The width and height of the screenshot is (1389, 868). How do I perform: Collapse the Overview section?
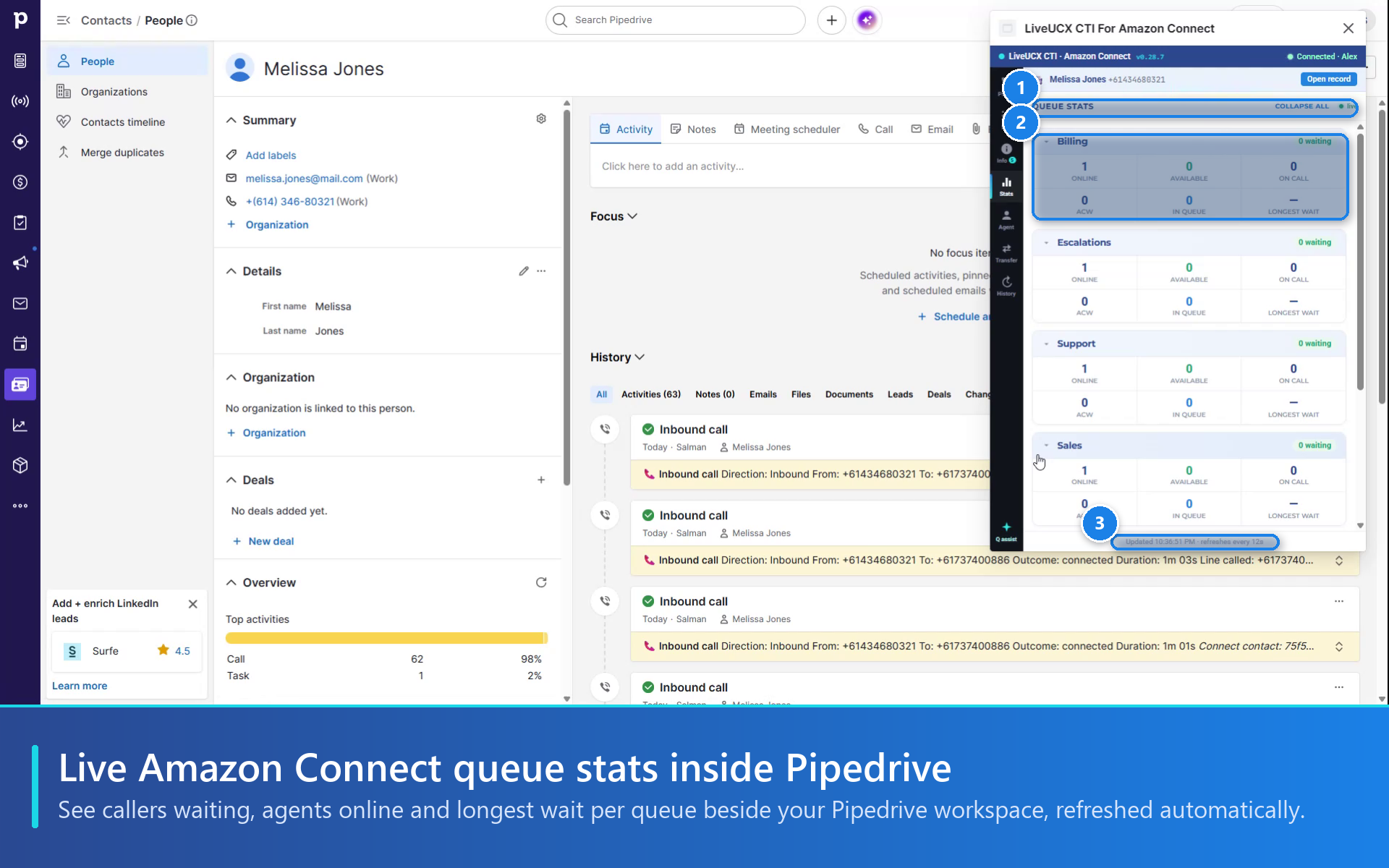[231, 582]
